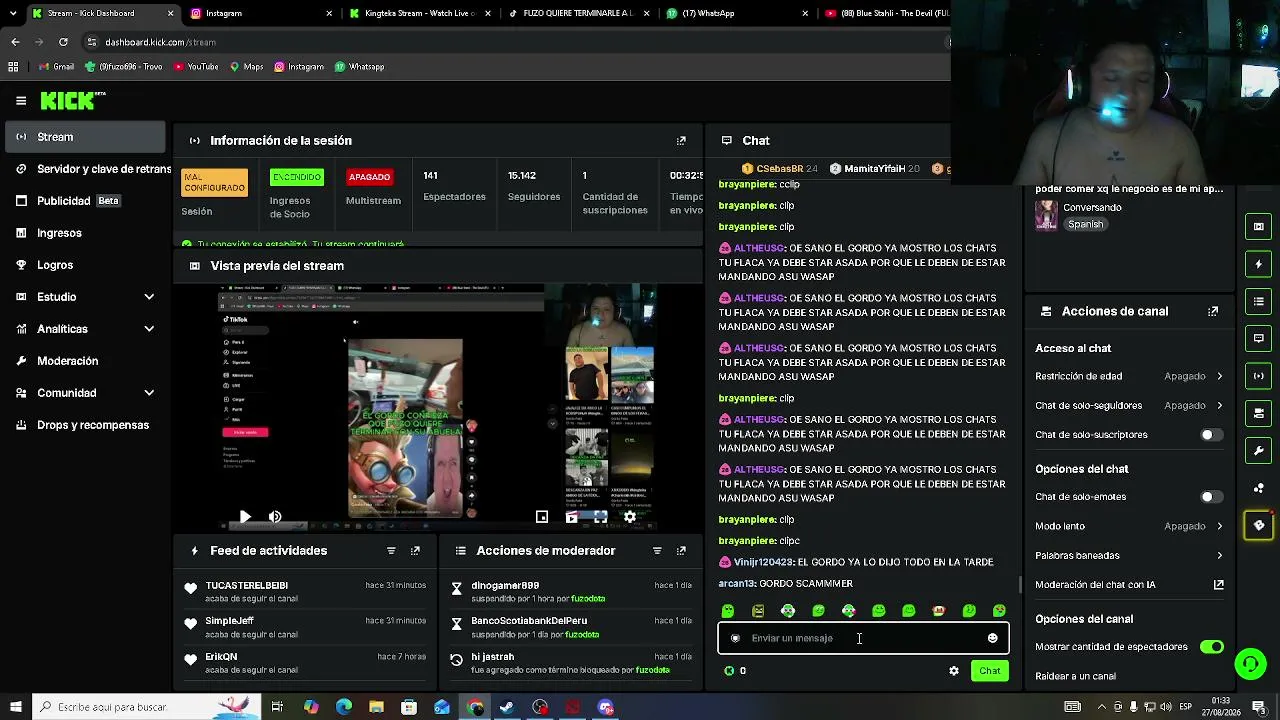Image resolution: width=1280 pixels, height=720 pixels.
Task: Open the stream preview icon in right rail
Action: coord(1259,227)
